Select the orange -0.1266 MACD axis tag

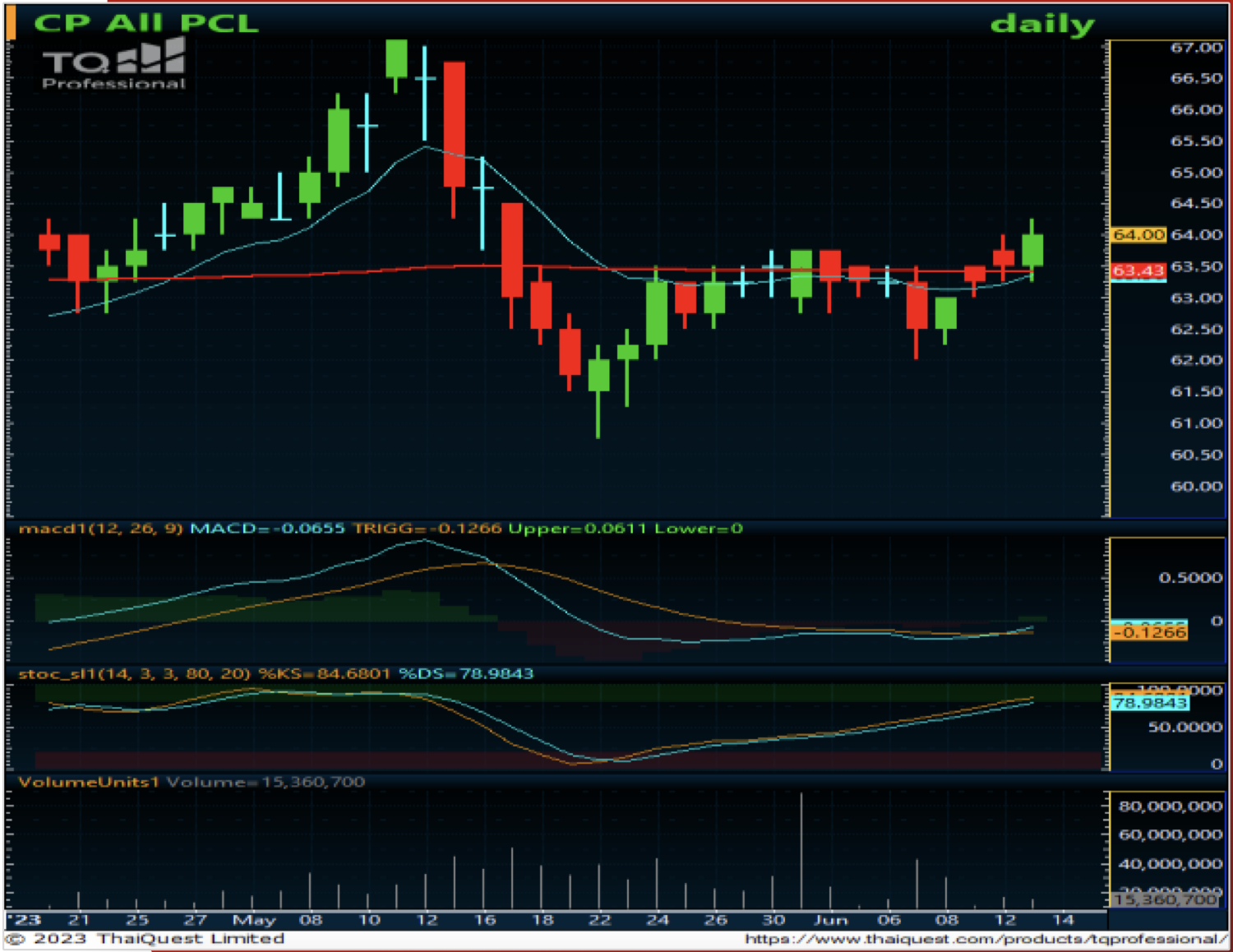click(x=1149, y=633)
